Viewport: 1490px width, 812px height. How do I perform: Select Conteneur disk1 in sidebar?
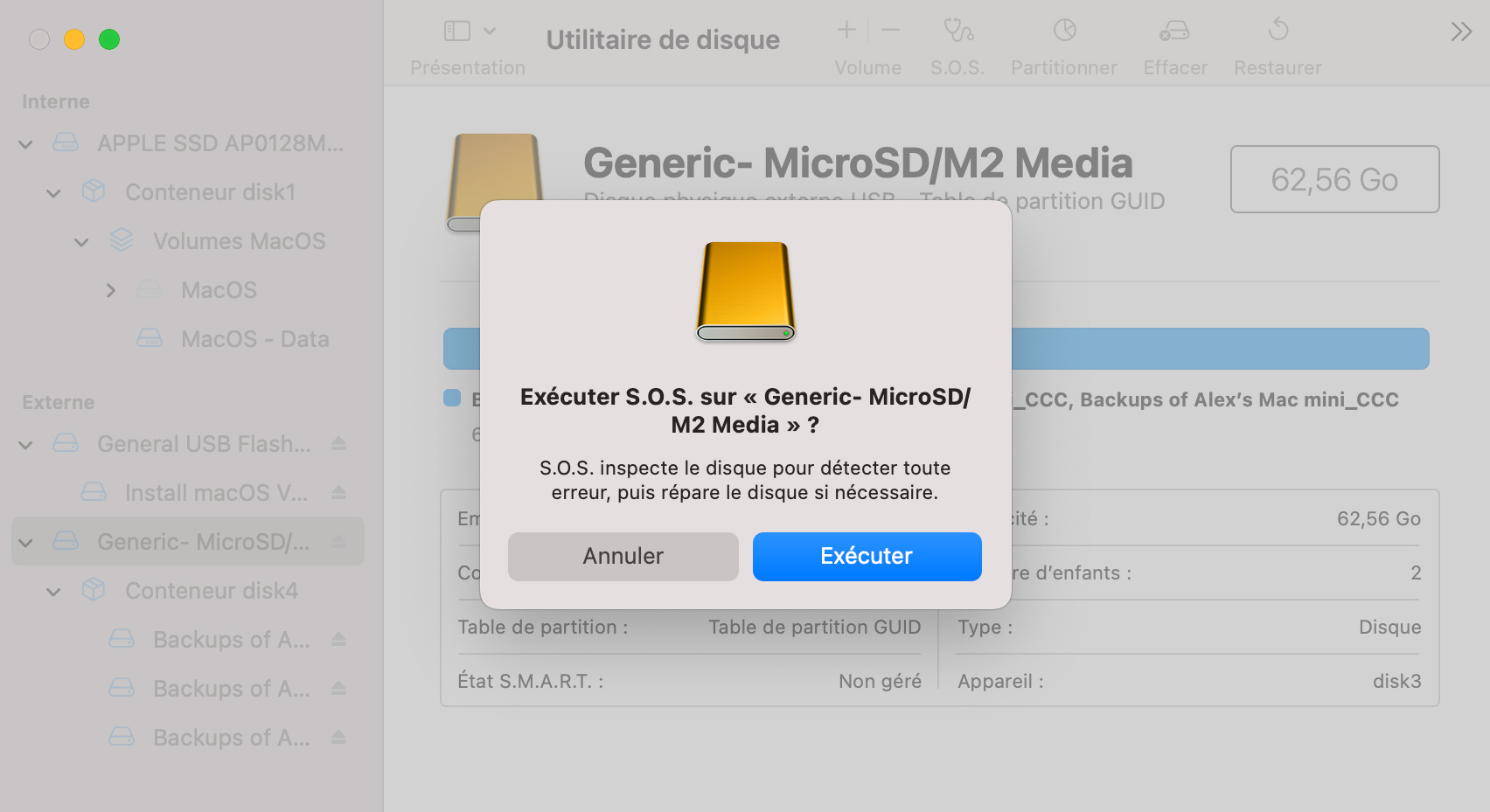click(x=210, y=192)
